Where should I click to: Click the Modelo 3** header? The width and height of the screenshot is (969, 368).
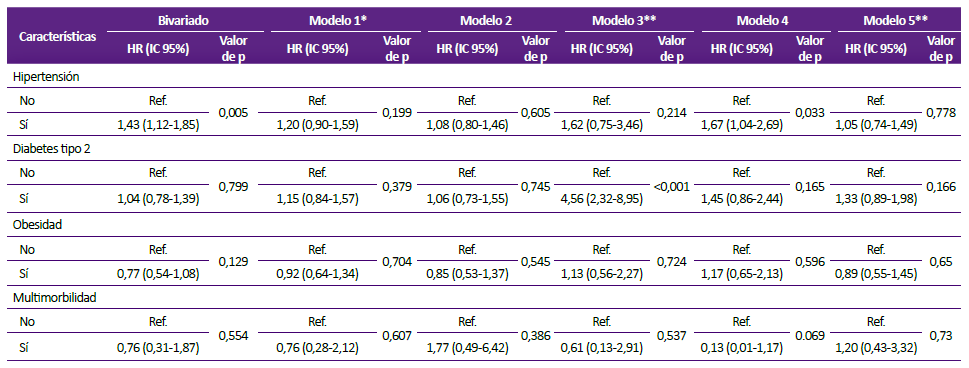[624, 20]
